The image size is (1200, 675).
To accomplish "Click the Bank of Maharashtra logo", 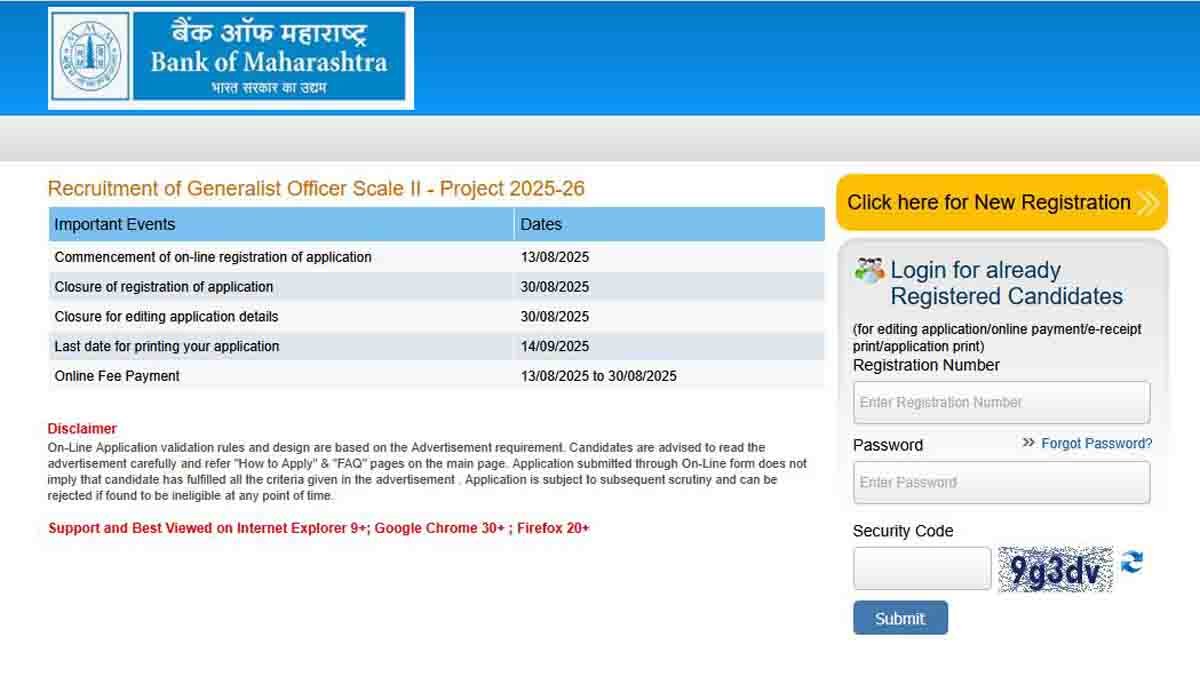I will (231, 58).
